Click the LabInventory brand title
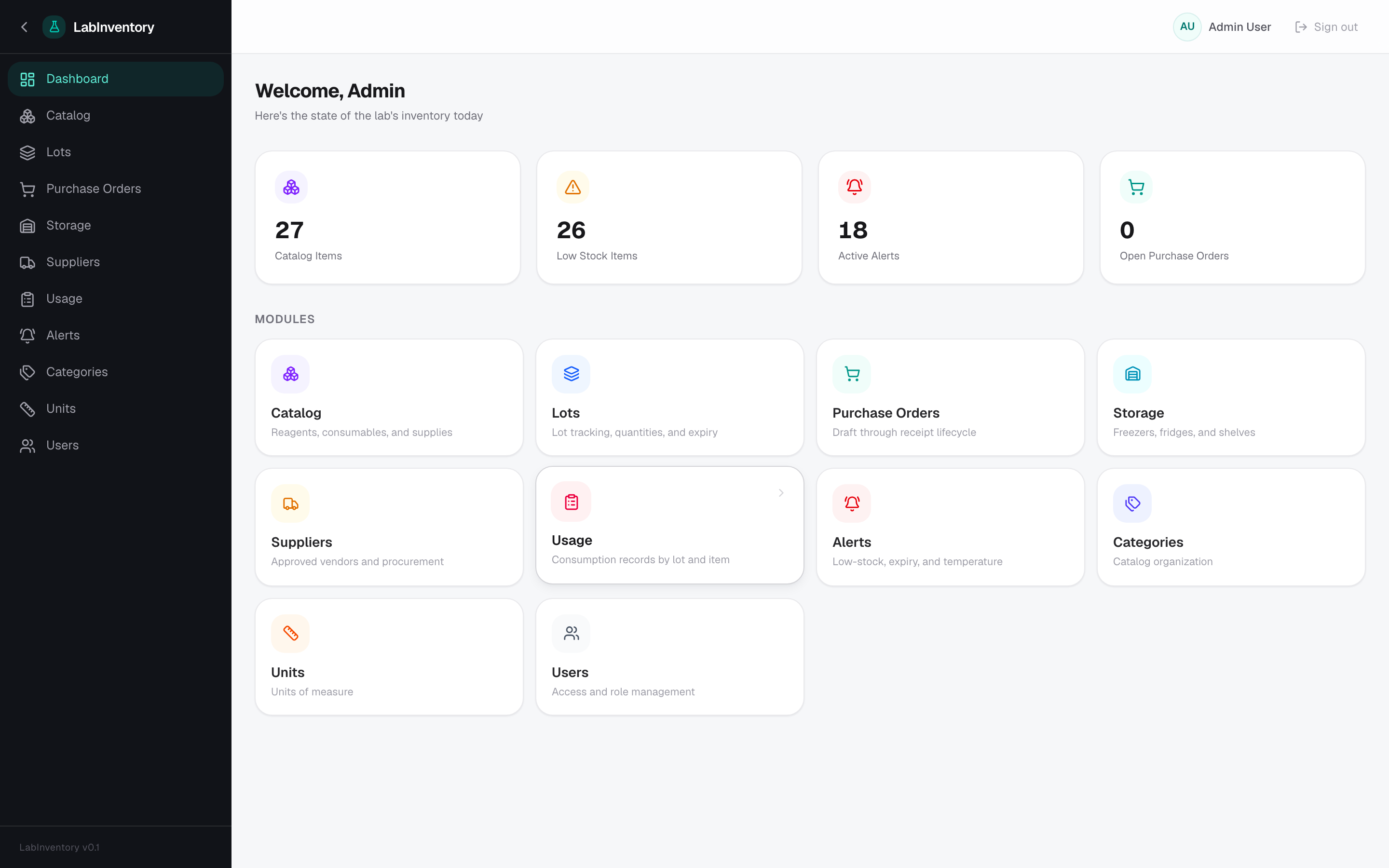The width and height of the screenshot is (1389, 868). pos(114,27)
